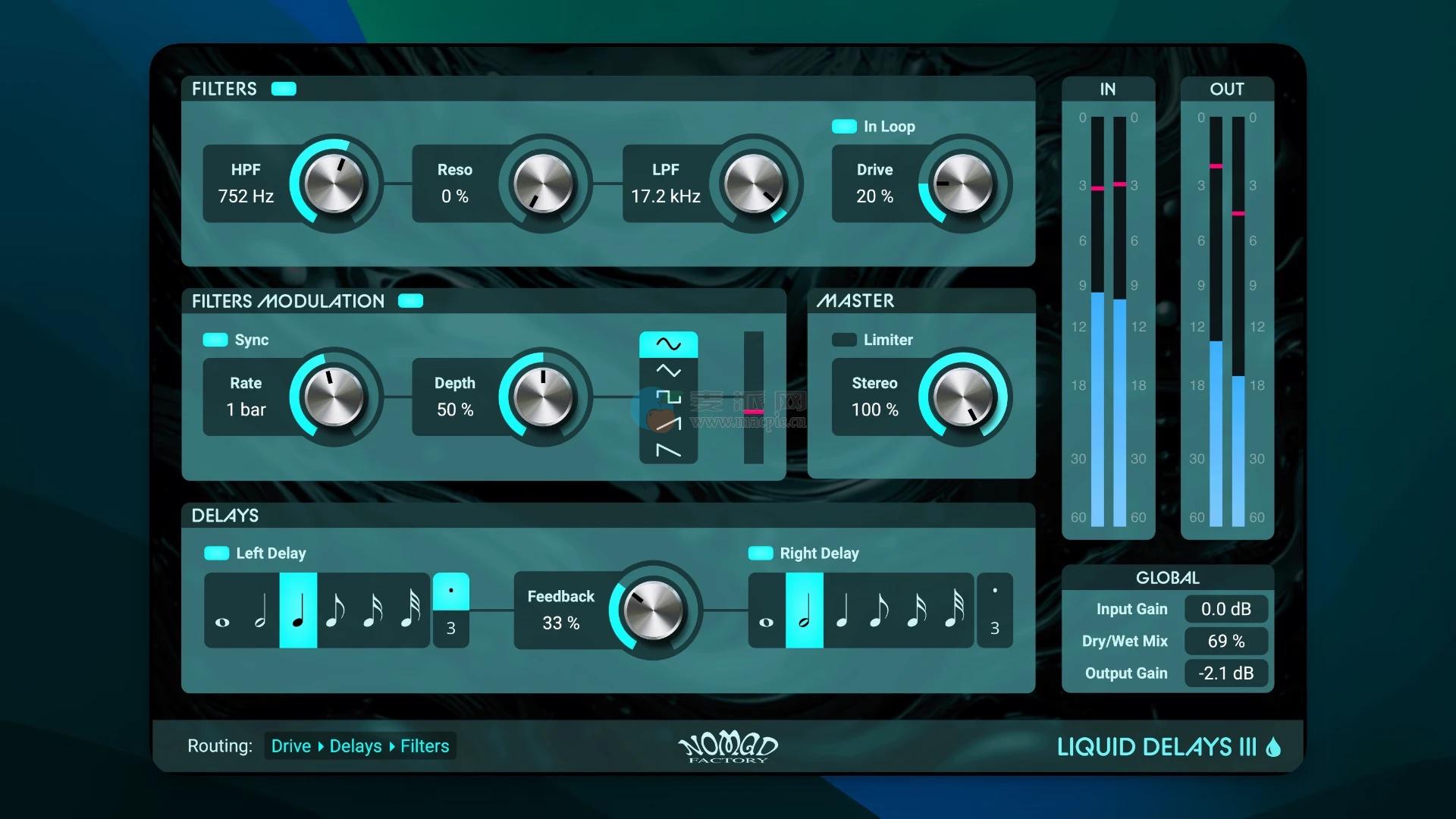
Task: Choose half note for Left Delay
Action: tap(260, 610)
